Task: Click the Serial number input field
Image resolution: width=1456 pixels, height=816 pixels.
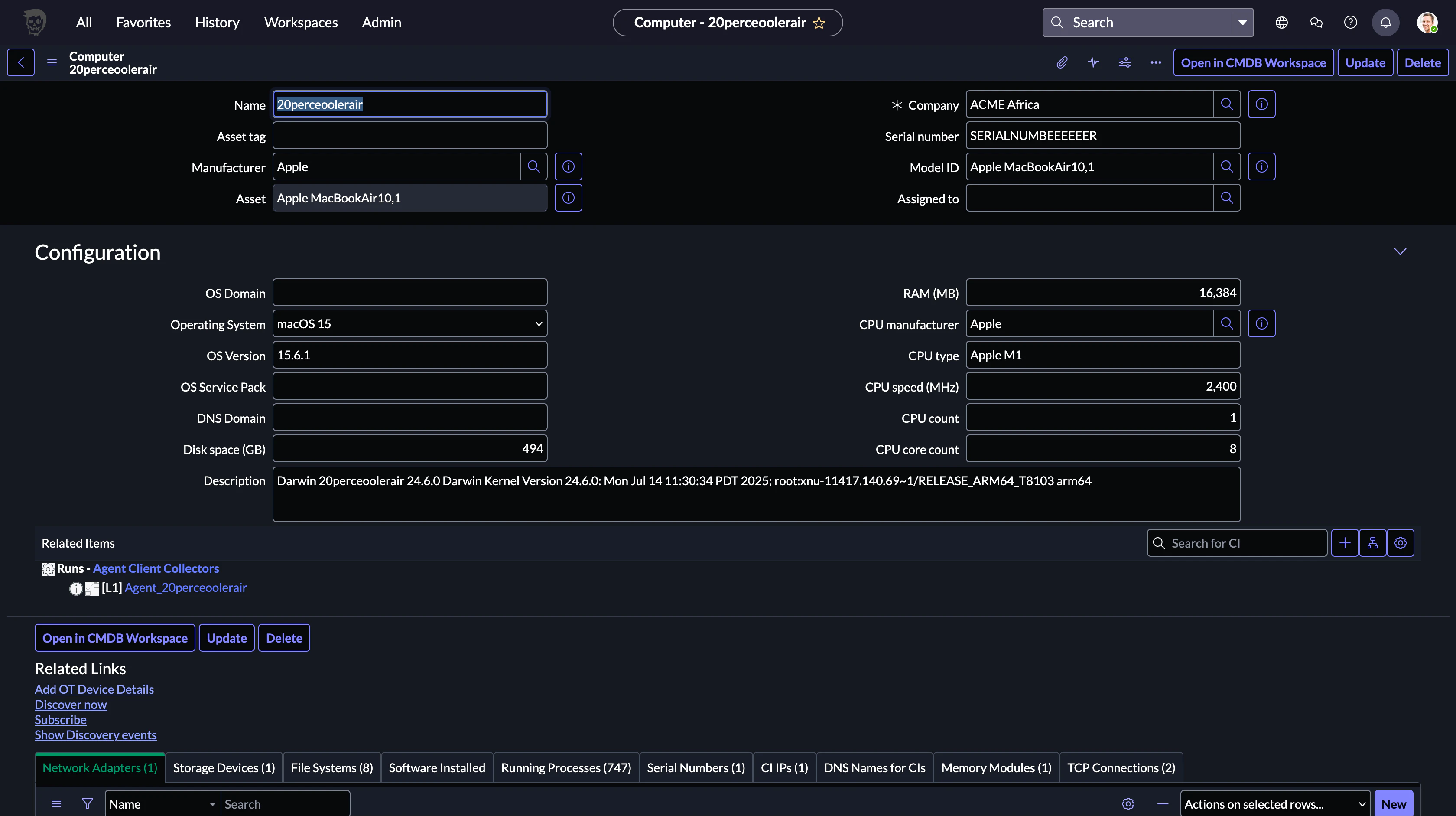Action: (x=1103, y=135)
